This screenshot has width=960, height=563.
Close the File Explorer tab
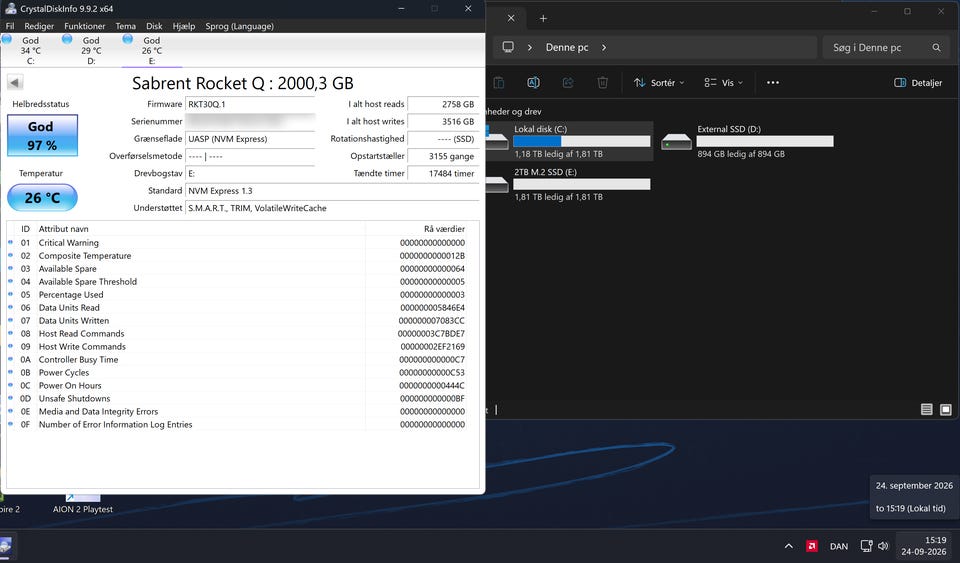click(x=511, y=18)
